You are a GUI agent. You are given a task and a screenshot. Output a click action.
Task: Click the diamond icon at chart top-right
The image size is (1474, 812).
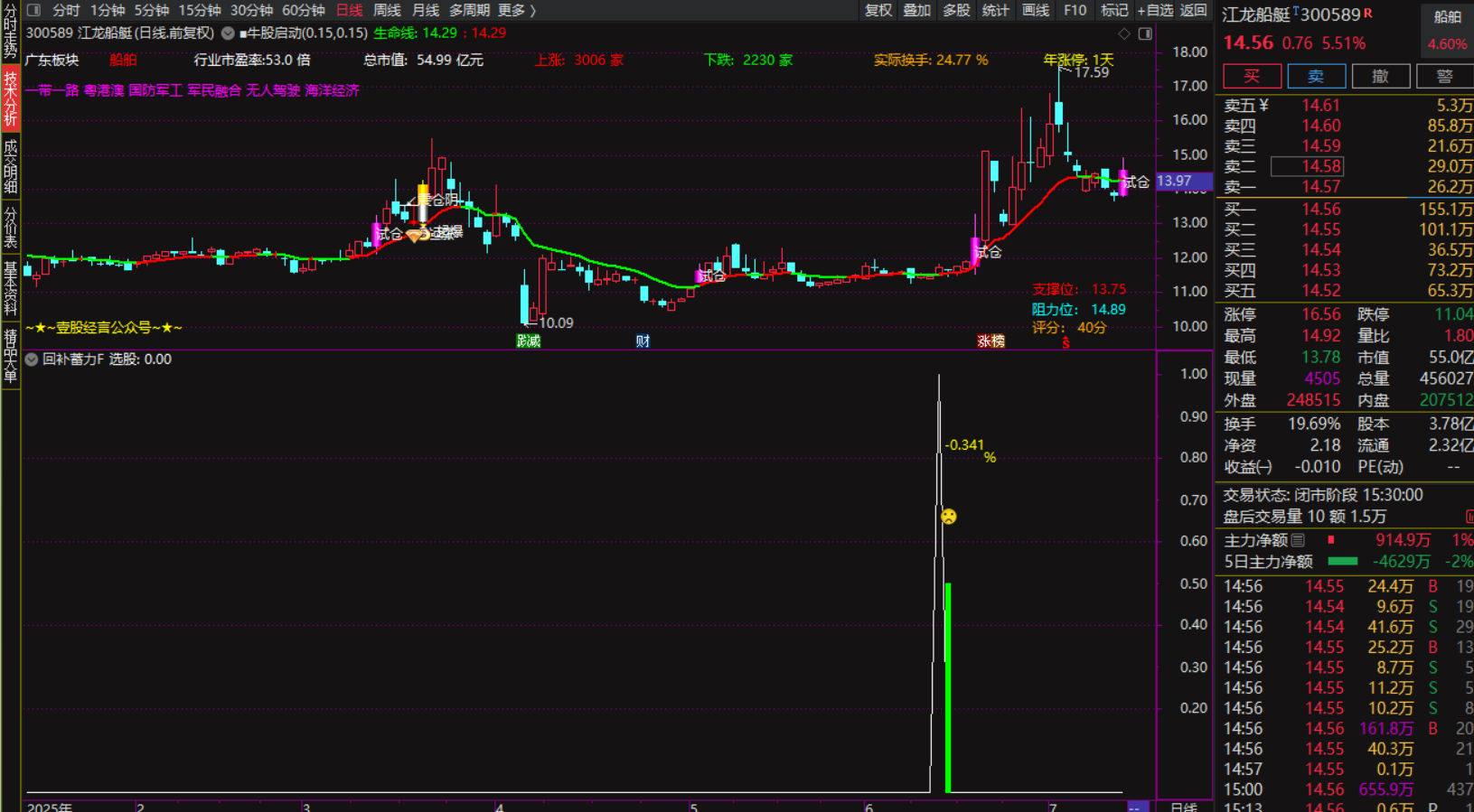pos(1124,33)
